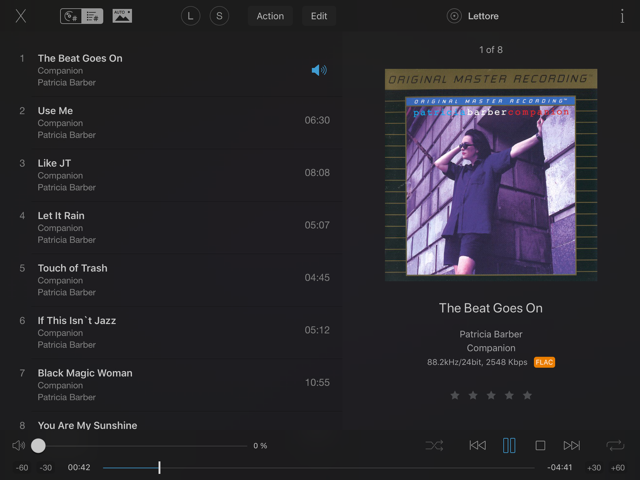Click the 10:55 duration of Black Magic Woman
Viewport: 640px width, 480px height.
(x=317, y=382)
